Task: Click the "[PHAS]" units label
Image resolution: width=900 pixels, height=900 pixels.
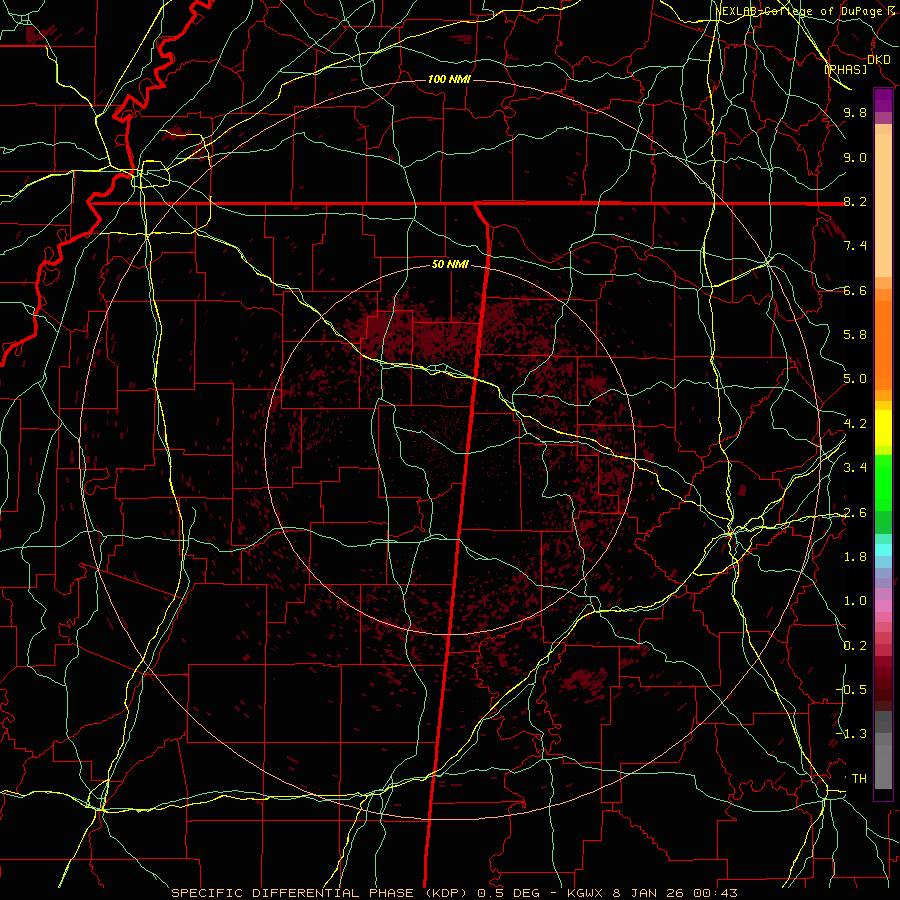Action: point(845,69)
